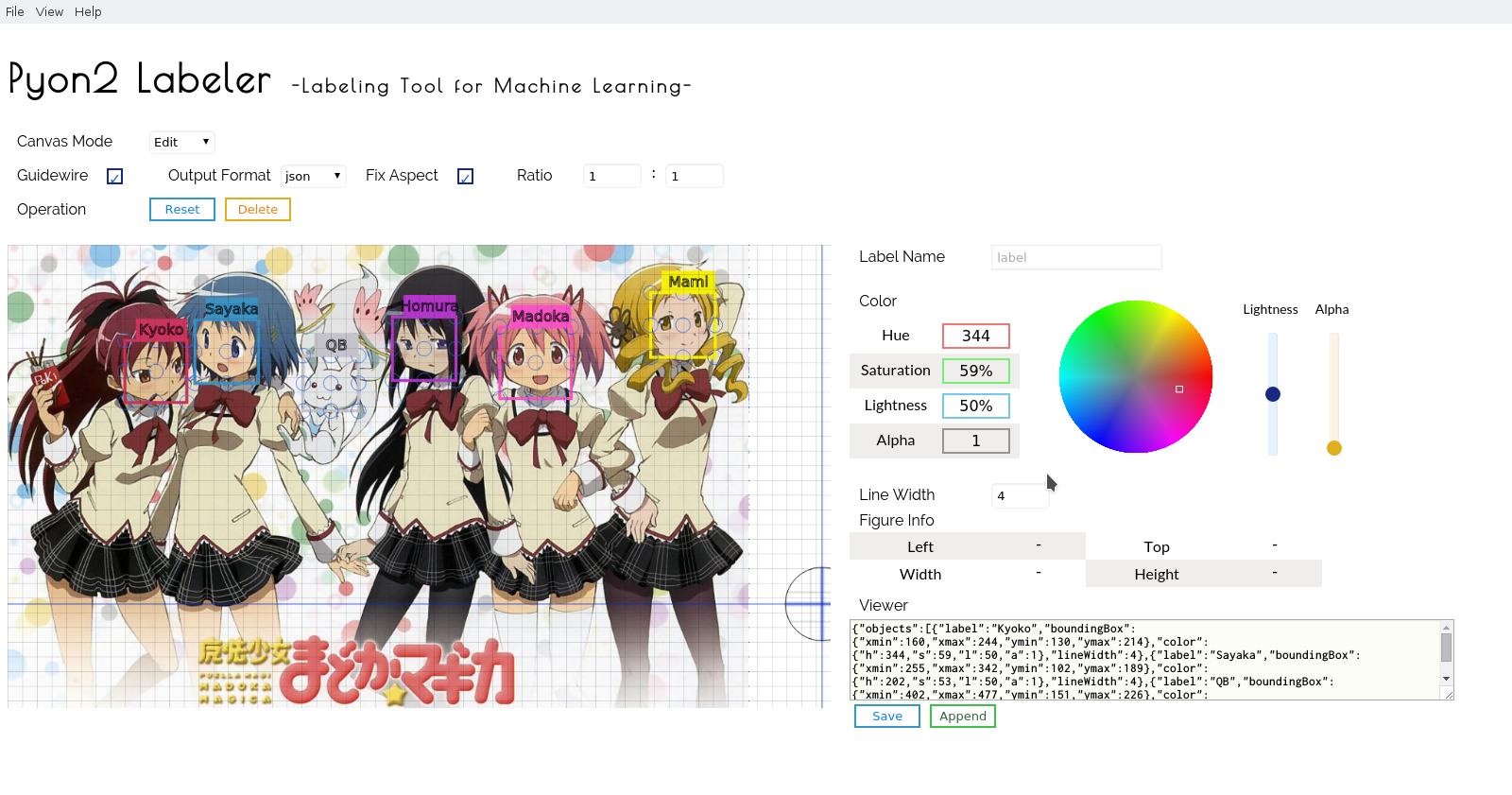Viewport: 1512px width, 795px height.
Task: Click the Saturation value field
Action: click(976, 371)
